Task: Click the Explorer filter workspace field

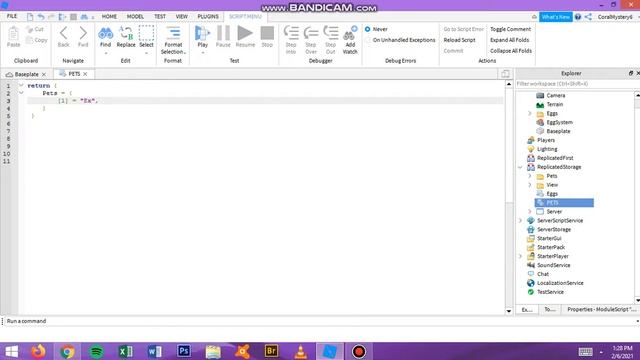Action: click(576, 84)
